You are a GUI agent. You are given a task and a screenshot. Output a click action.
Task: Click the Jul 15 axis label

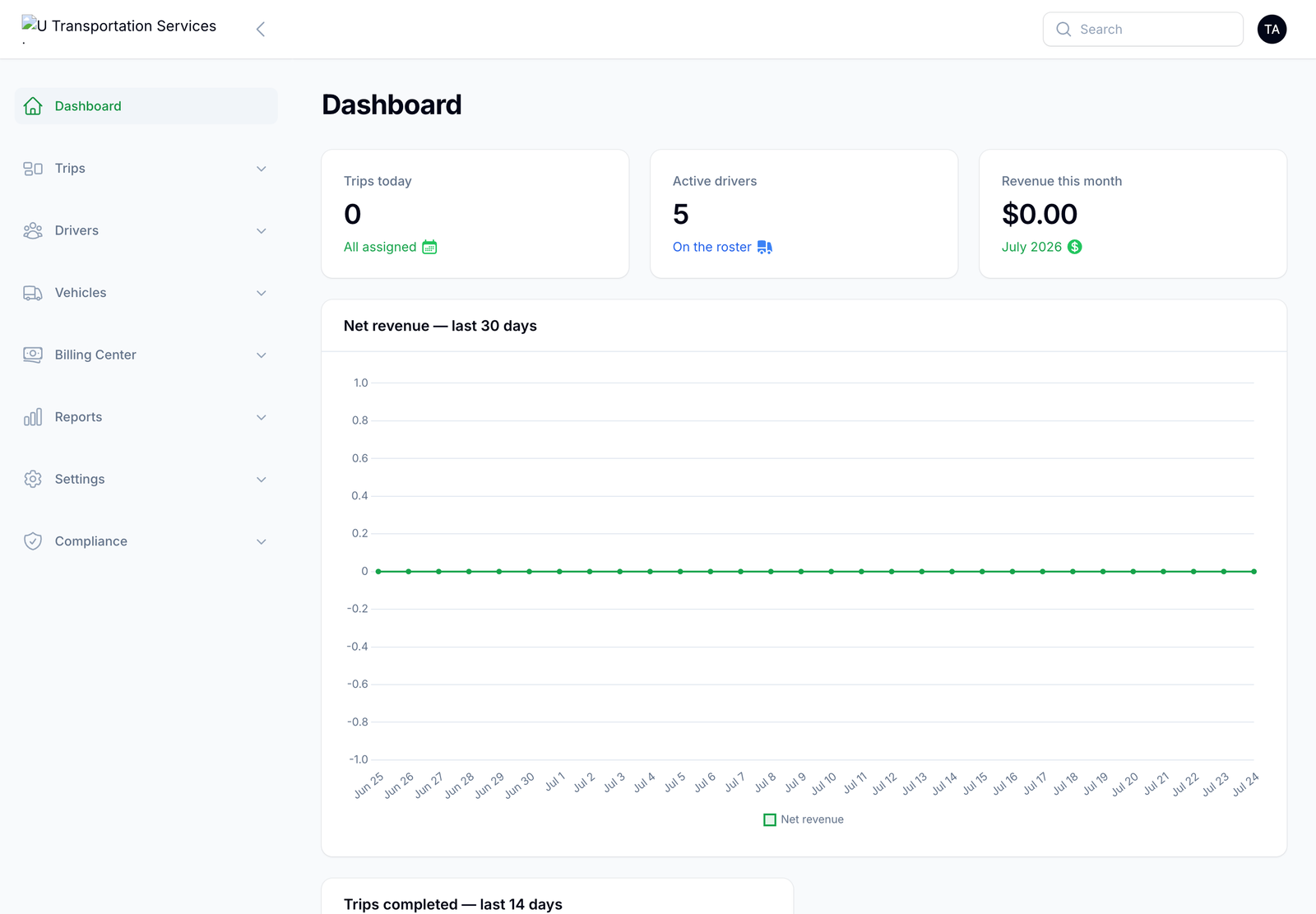tap(975, 783)
